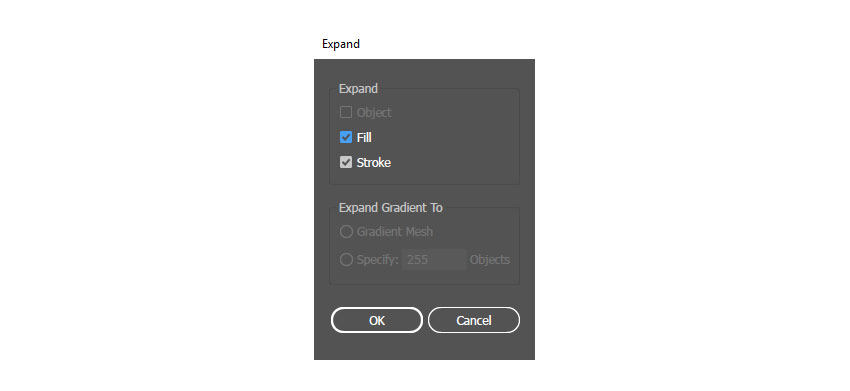
Task: Confirm expansion with the OK button
Action: coord(377,320)
